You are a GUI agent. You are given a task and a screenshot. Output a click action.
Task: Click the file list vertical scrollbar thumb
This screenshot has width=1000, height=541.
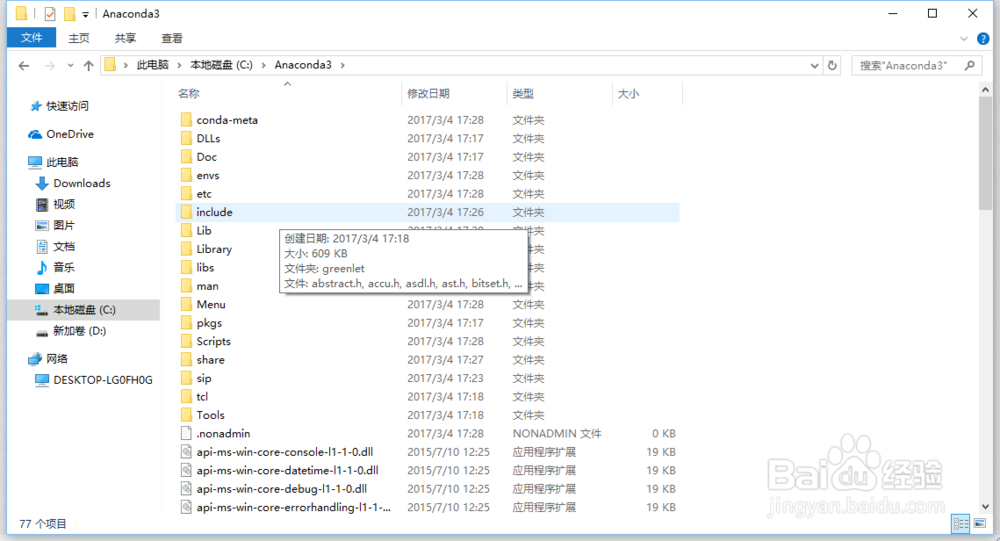(x=985, y=154)
